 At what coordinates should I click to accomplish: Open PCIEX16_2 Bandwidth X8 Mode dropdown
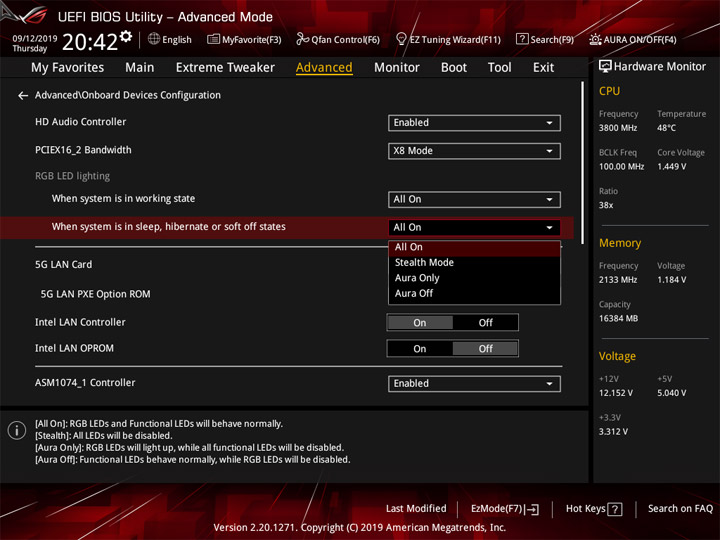[x=474, y=151]
